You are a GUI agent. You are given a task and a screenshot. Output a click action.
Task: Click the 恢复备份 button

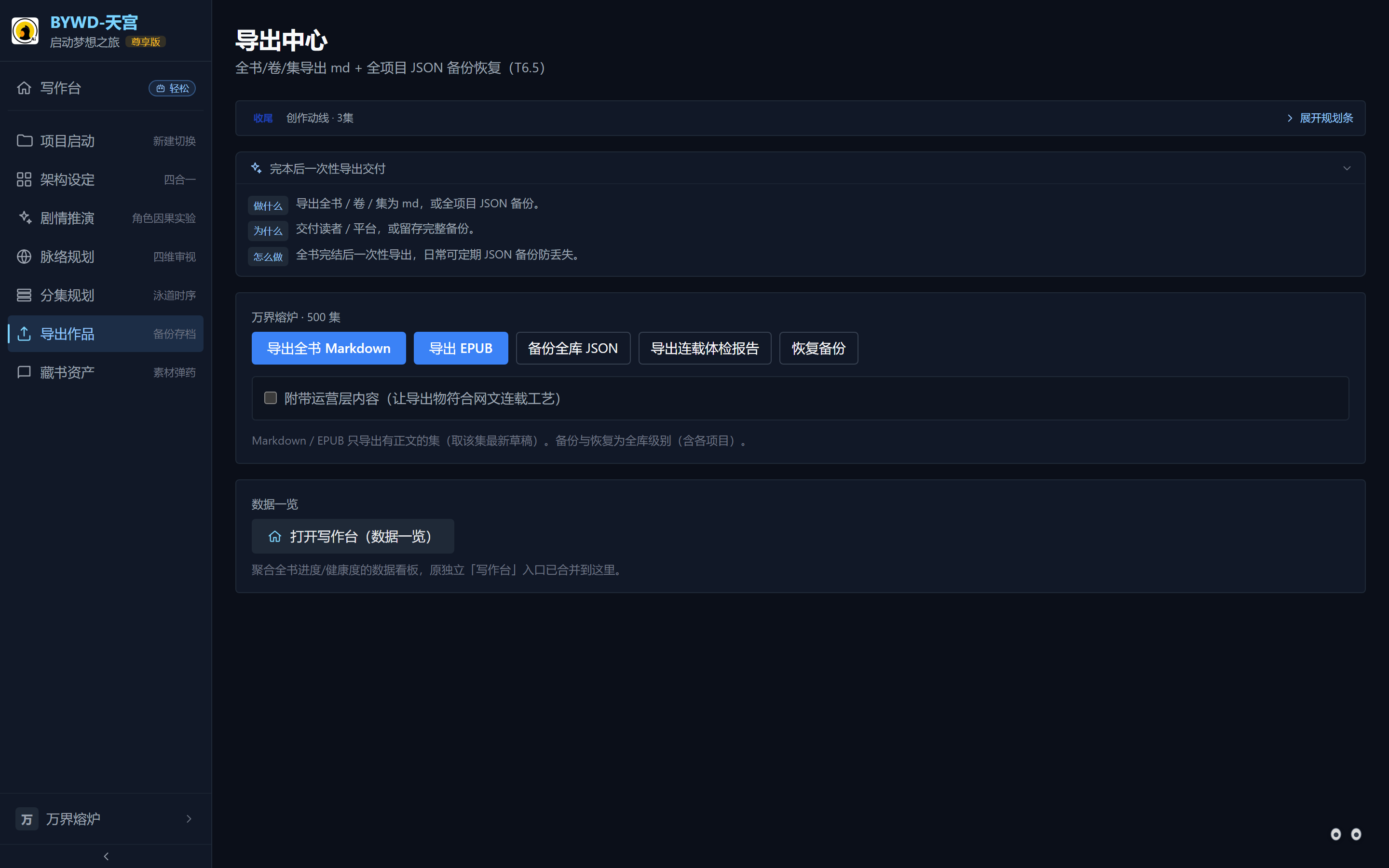coord(818,348)
